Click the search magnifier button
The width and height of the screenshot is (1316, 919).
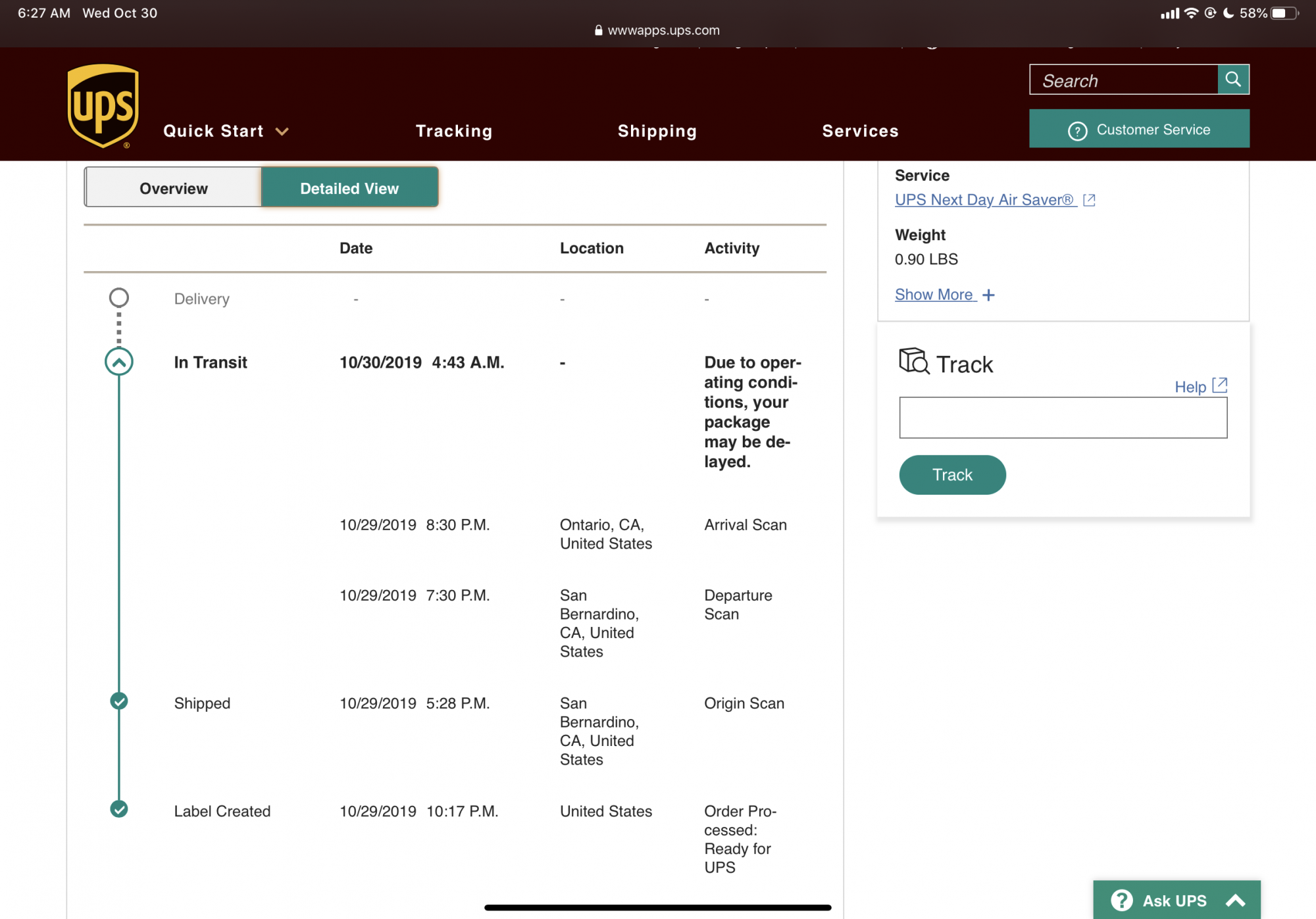coord(1233,80)
